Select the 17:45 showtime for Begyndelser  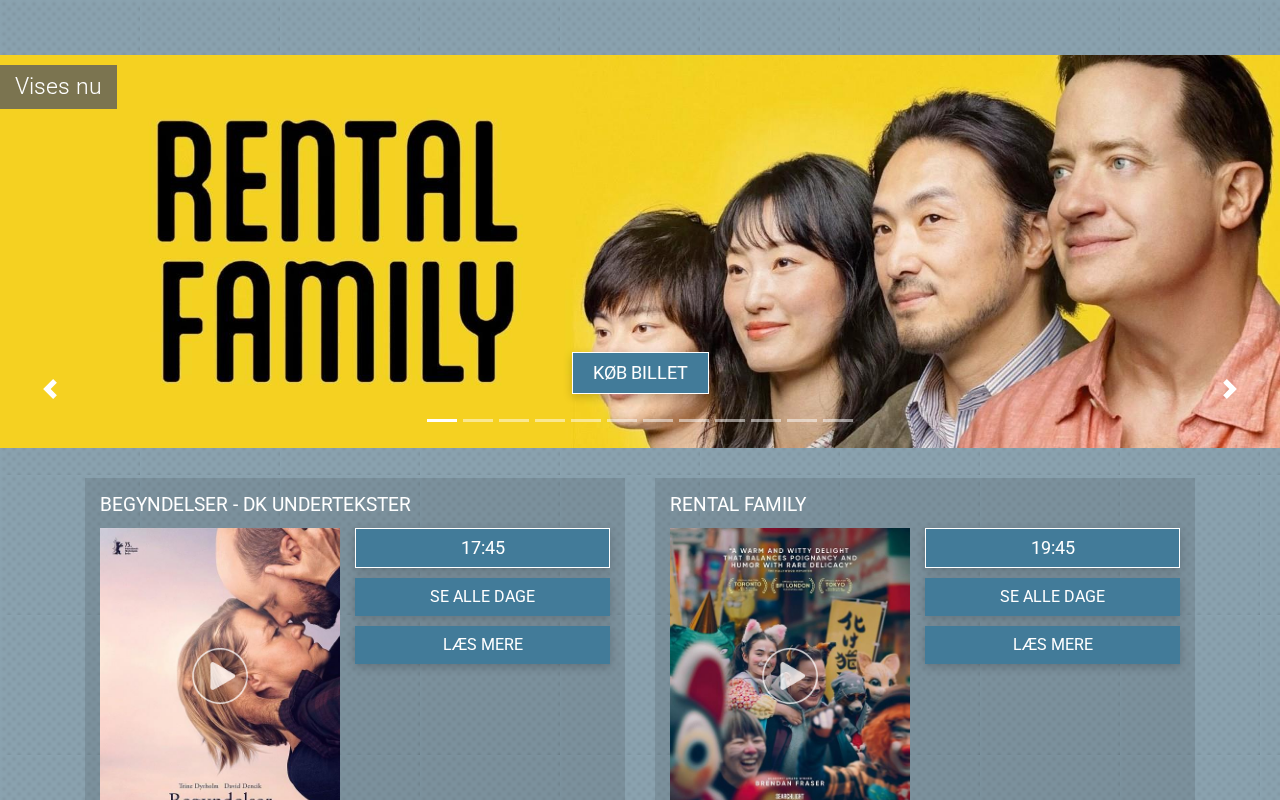[x=482, y=548]
